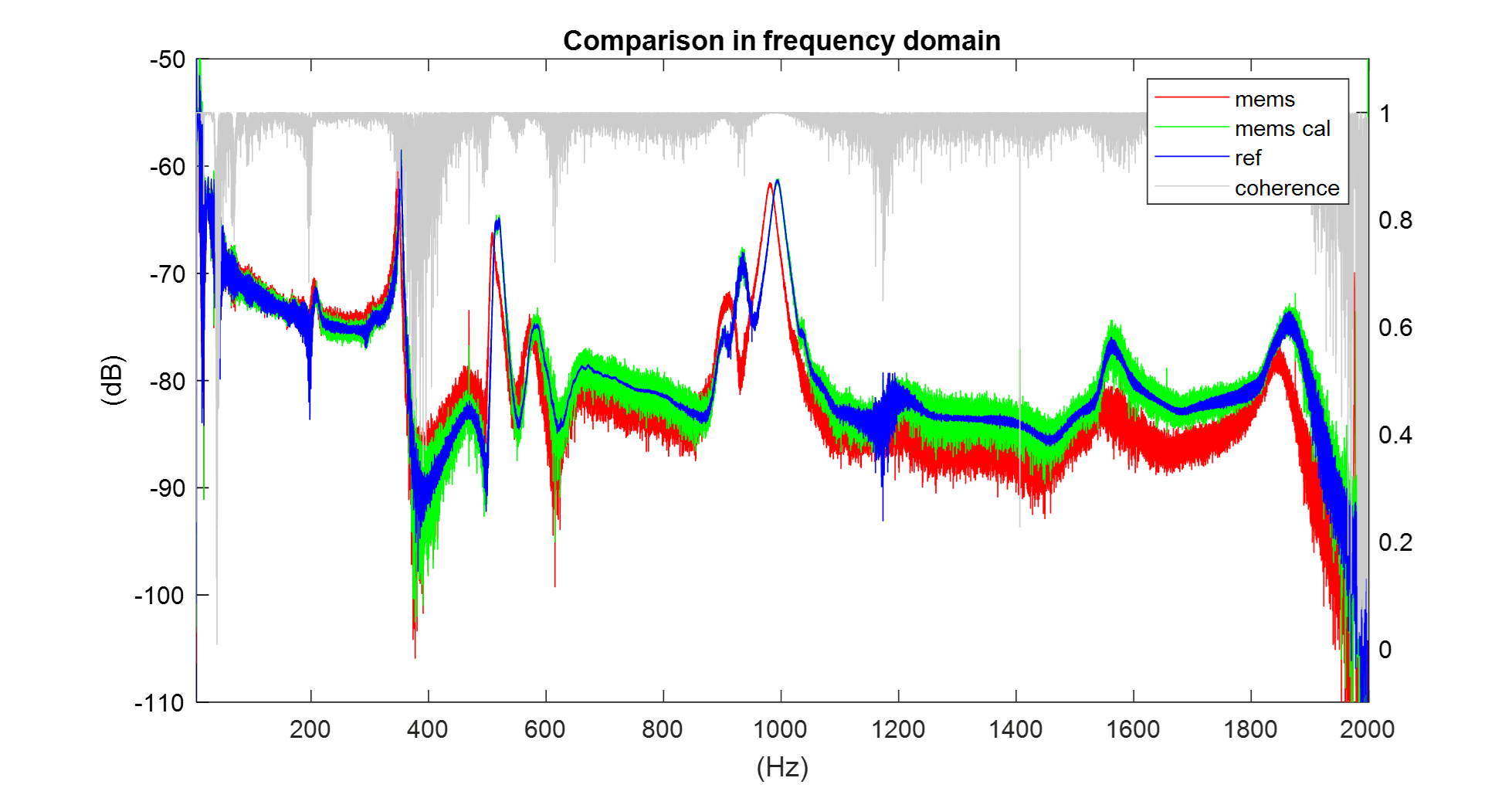Select the 1400 tick label on x-axis
The image size is (1512, 788).
1015,729
